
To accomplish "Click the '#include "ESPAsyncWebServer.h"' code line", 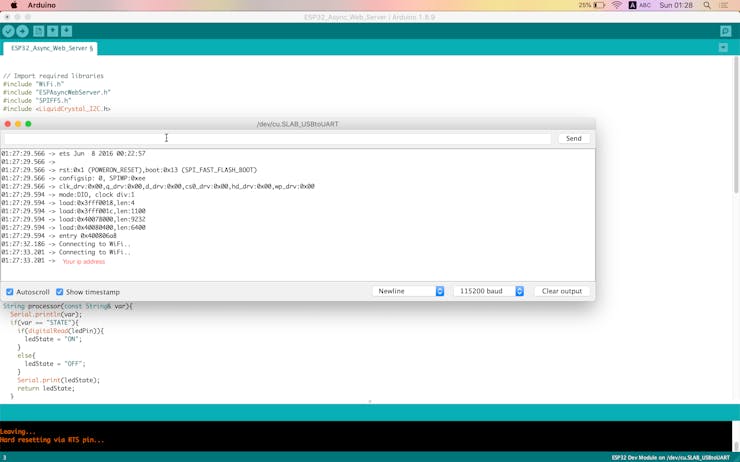I will pyautogui.click(x=57, y=92).
